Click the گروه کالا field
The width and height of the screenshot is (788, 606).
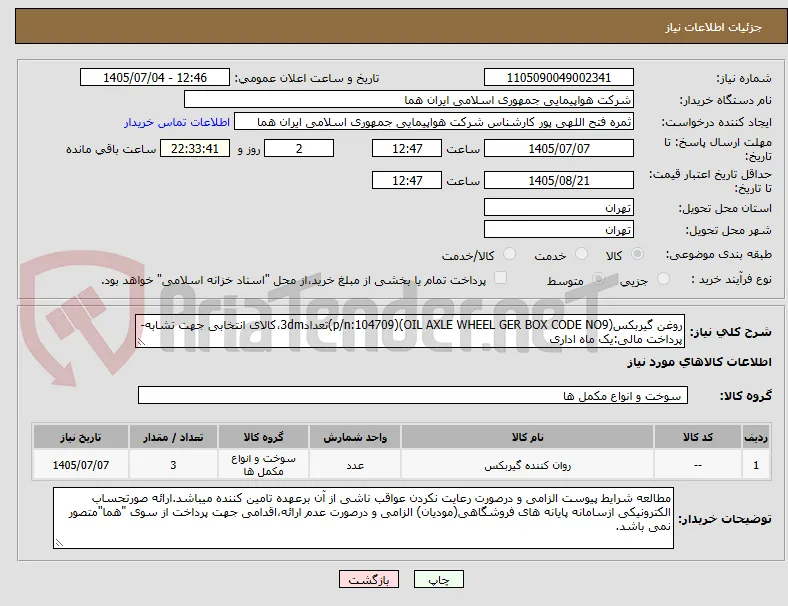coord(413,395)
